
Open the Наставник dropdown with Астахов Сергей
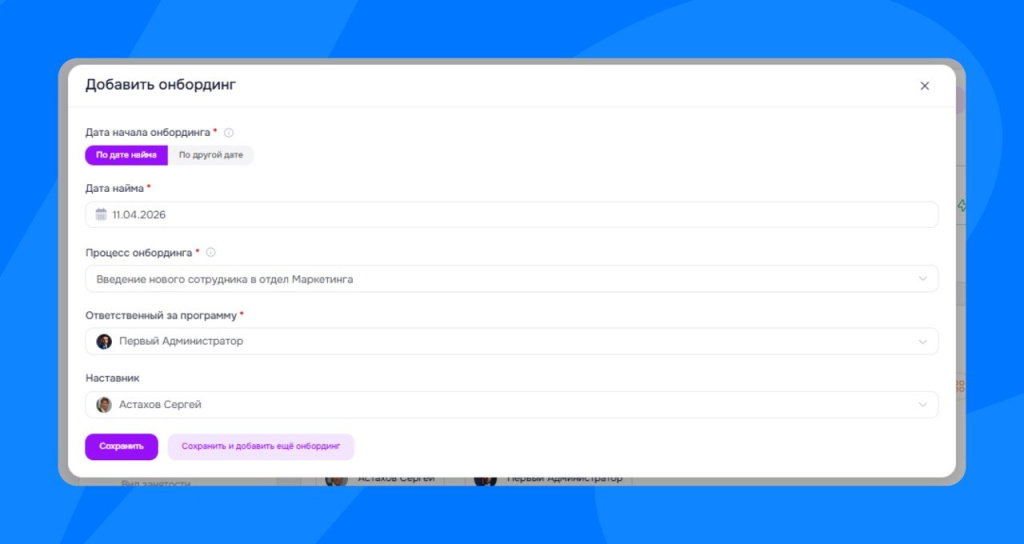click(511, 405)
